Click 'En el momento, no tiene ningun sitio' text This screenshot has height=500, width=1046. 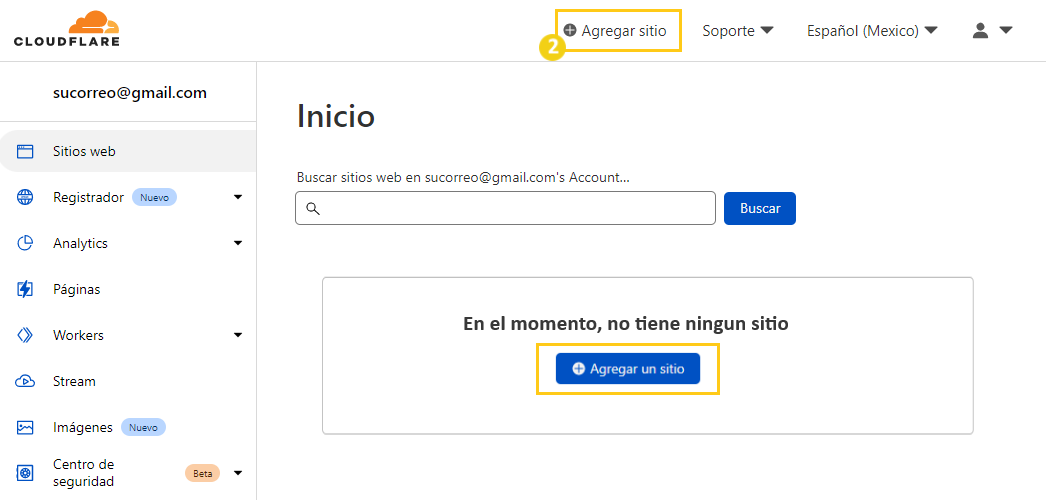coord(626,324)
